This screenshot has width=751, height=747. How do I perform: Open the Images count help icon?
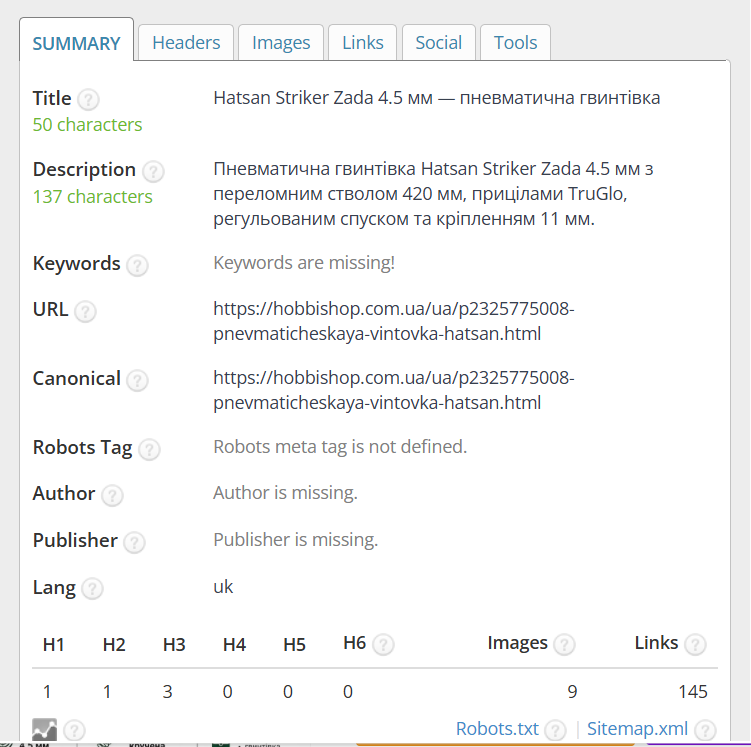click(564, 645)
